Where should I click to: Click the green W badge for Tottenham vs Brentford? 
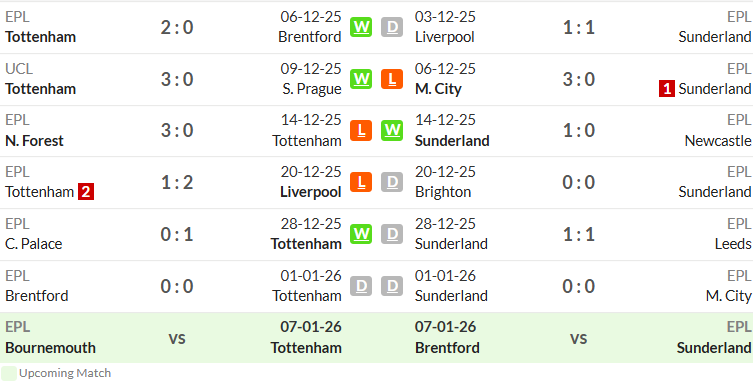[x=361, y=27]
